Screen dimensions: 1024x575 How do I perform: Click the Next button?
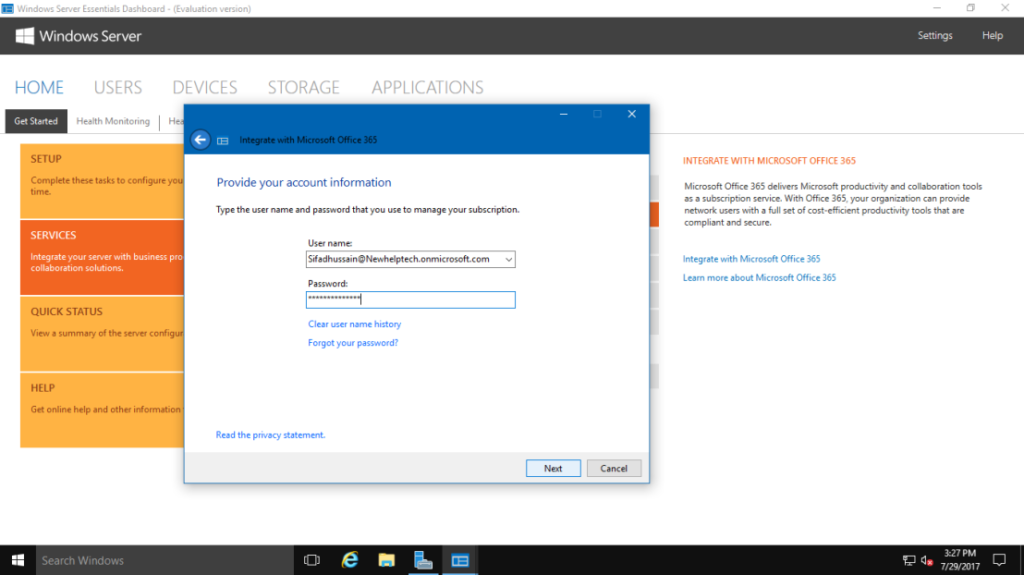tap(553, 468)
